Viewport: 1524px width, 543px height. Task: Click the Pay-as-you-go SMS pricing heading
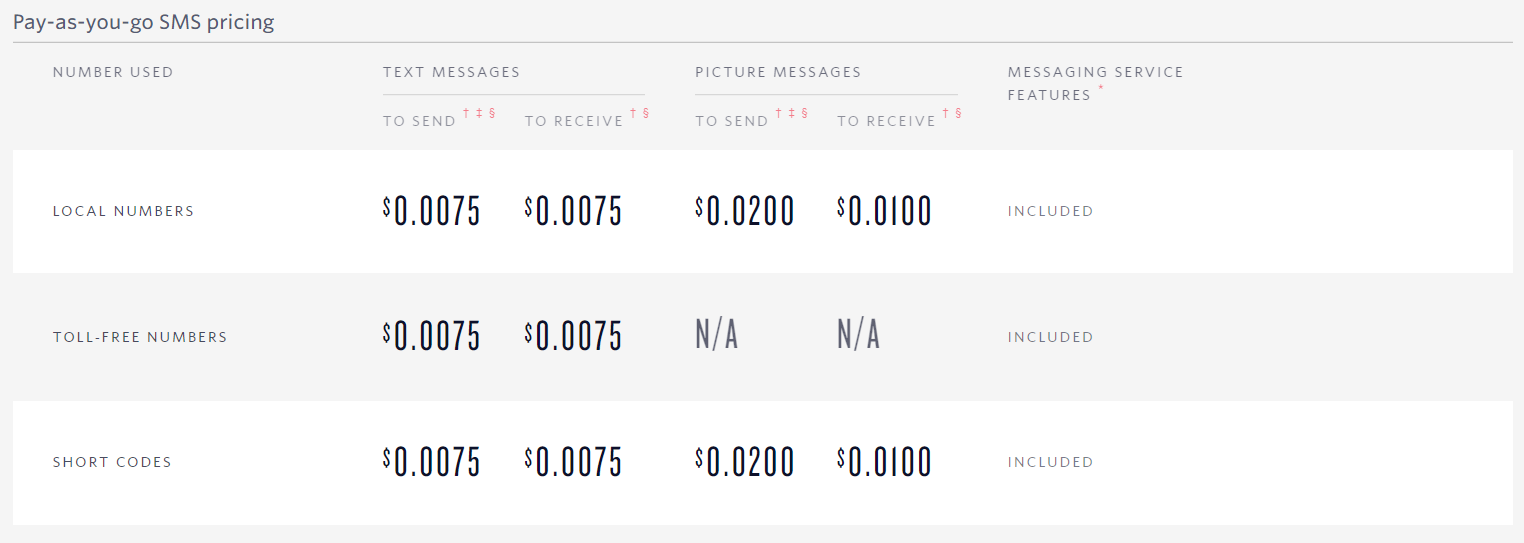coord(144,22)
